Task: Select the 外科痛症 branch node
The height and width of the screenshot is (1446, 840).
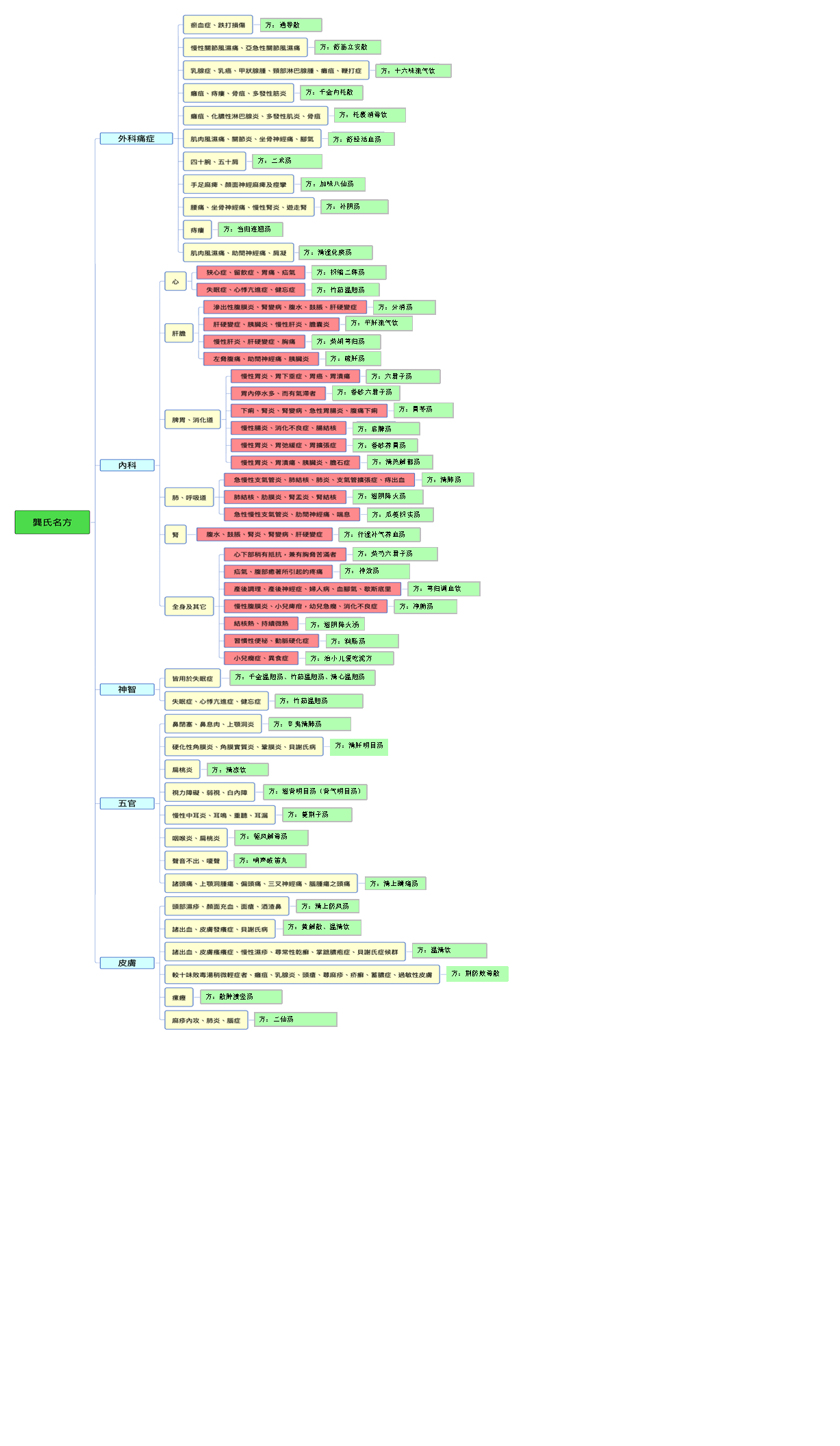Action: (x=136, y=138)
